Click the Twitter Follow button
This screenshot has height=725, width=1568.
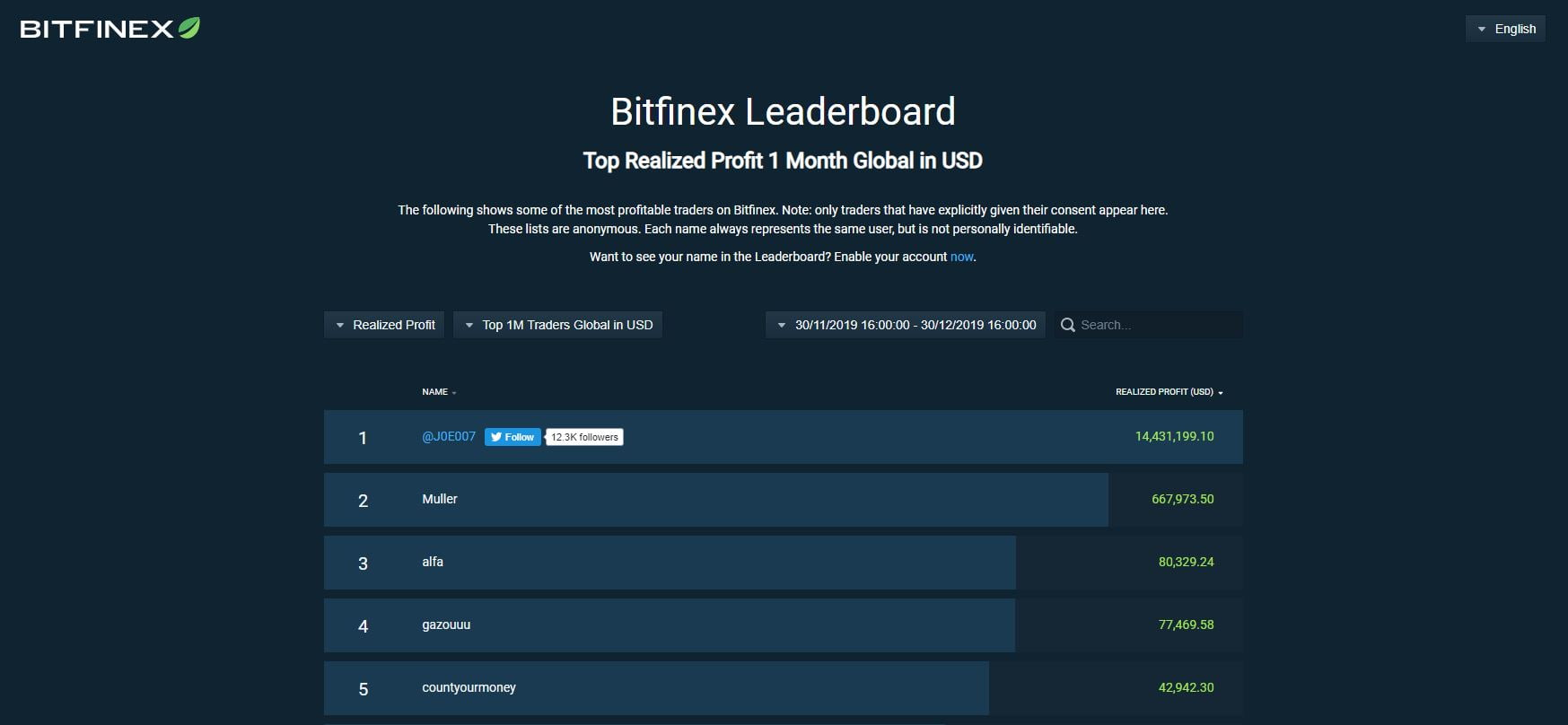(x=512, y=437)
